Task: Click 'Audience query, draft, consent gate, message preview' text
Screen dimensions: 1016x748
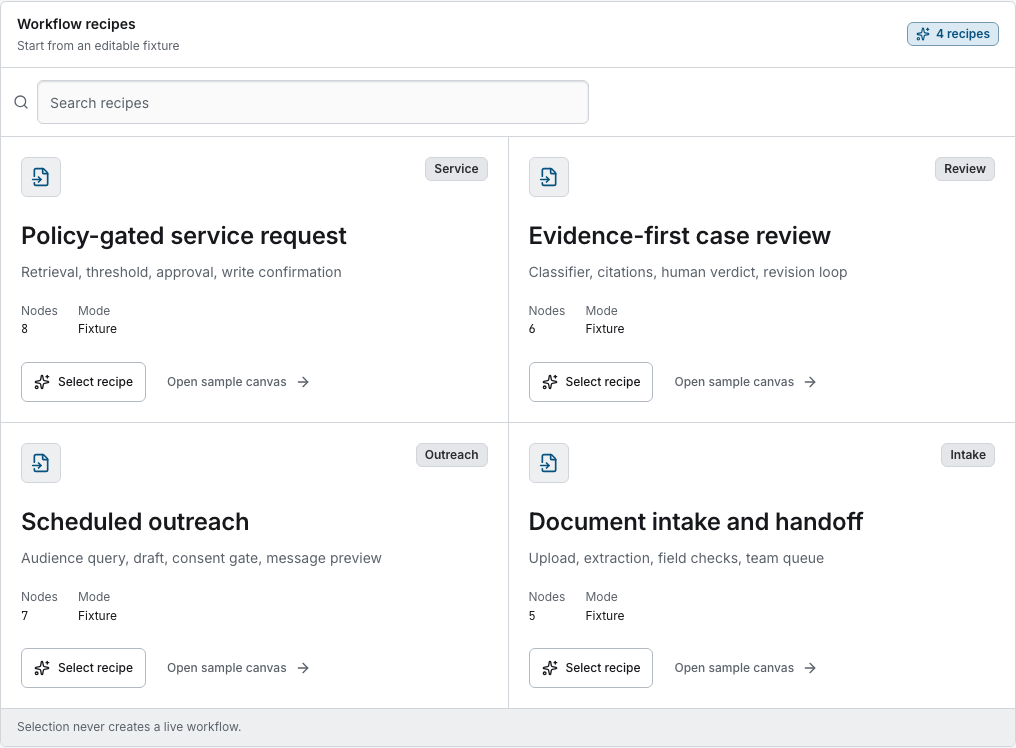Action: coord(202,558)
